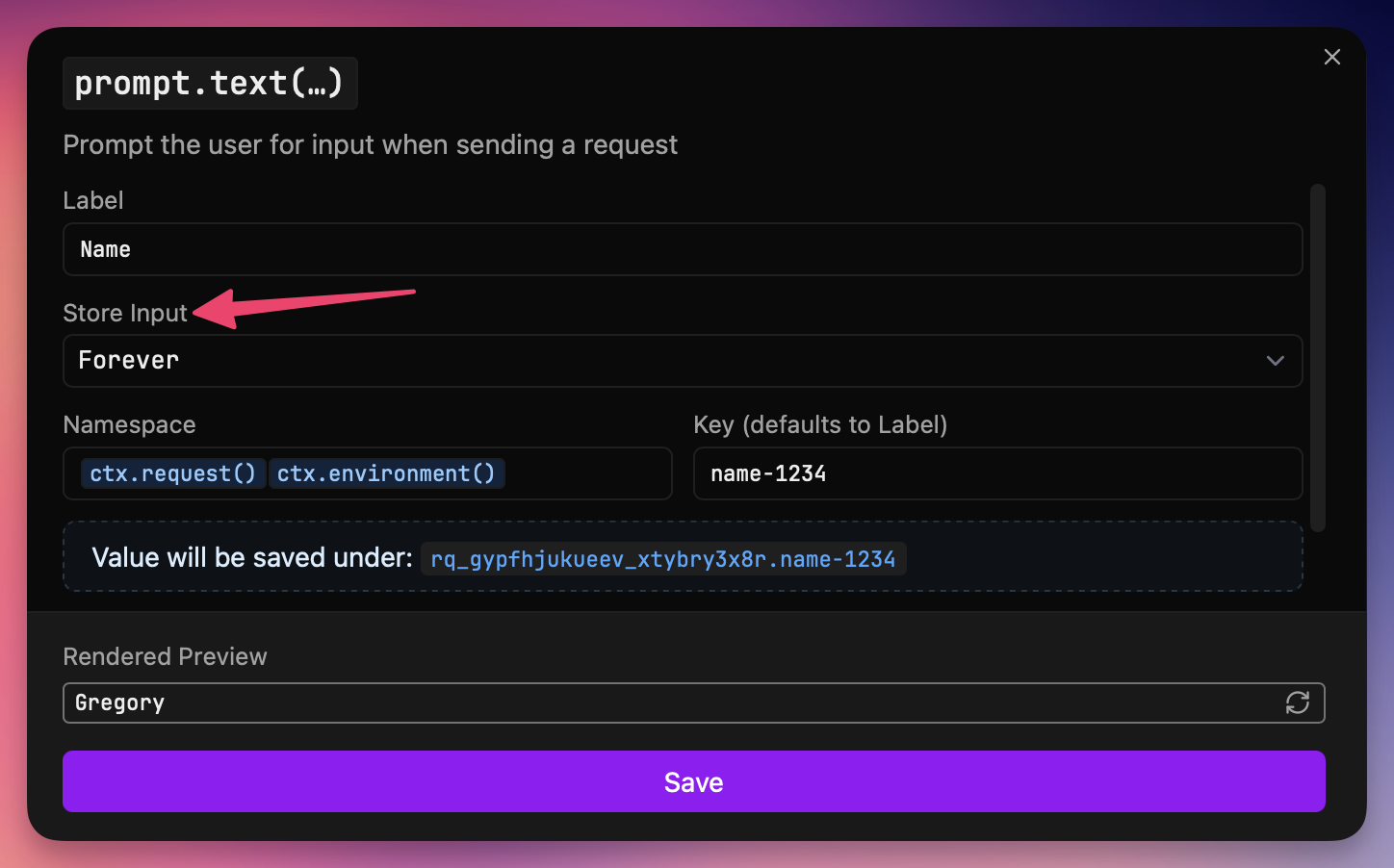Screen dimensions: 1394x868
Task: Select the ctx.request() tag in Namespace
Action: pyautogui.click(x=172, y=473)
